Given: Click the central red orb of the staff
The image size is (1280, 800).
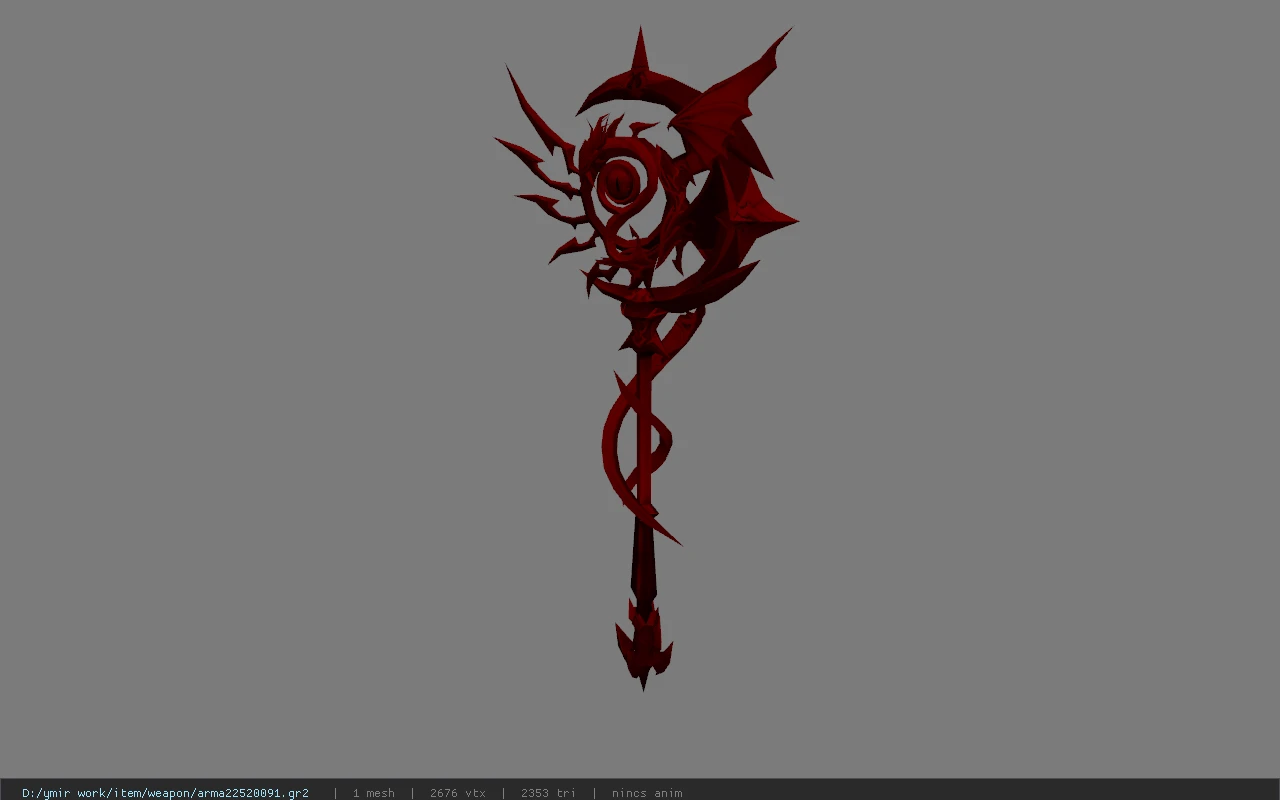Looking at the screenshot, I should [x=620, y=183].
